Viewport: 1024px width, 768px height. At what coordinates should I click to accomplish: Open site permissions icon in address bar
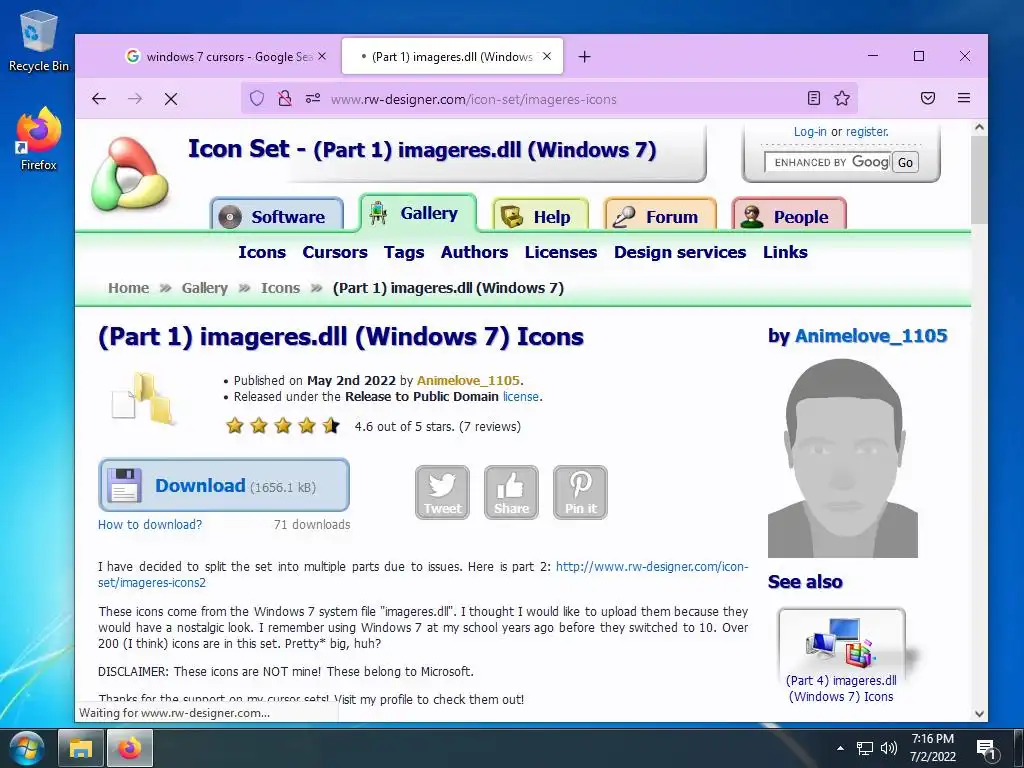(x=313, y=99)
